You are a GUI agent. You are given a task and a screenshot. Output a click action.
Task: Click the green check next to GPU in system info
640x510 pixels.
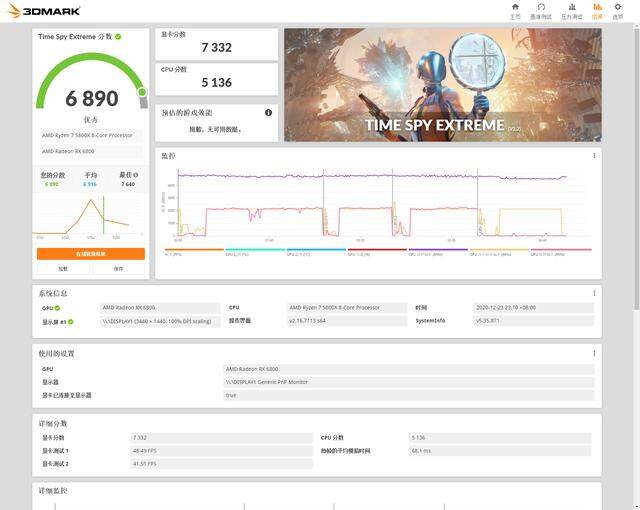click(57, 308)
